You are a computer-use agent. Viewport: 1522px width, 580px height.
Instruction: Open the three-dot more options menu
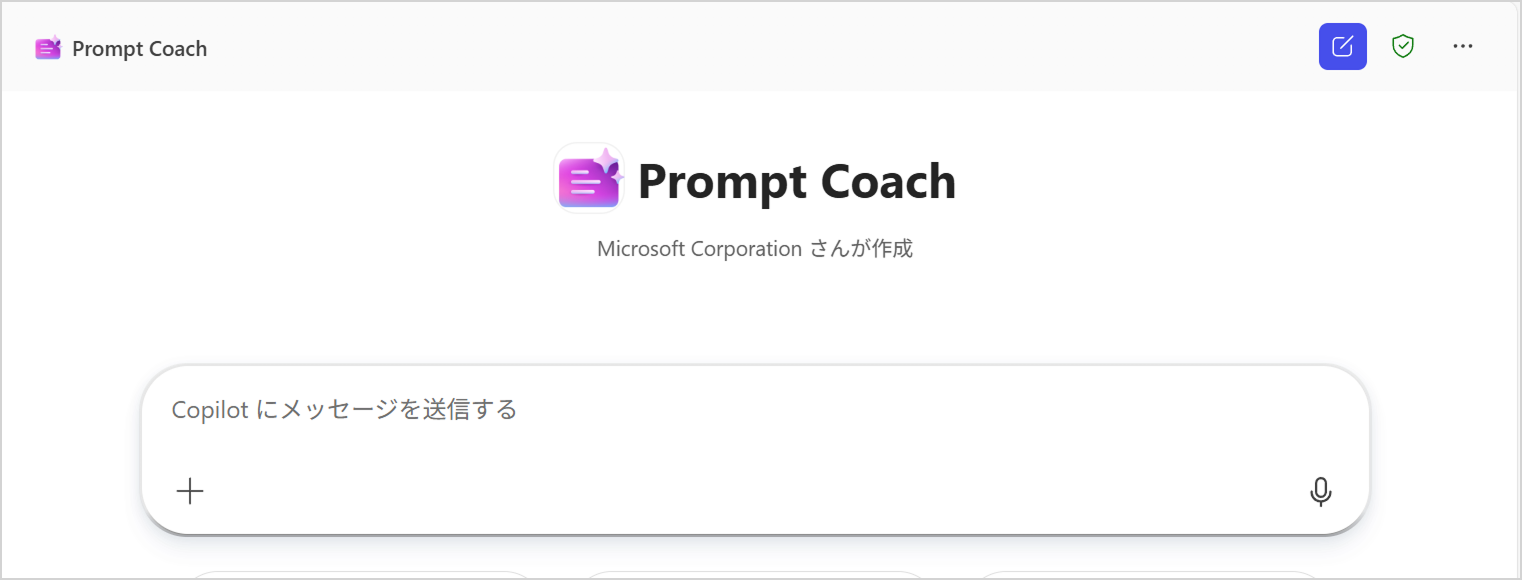[x=1463, y=47]
